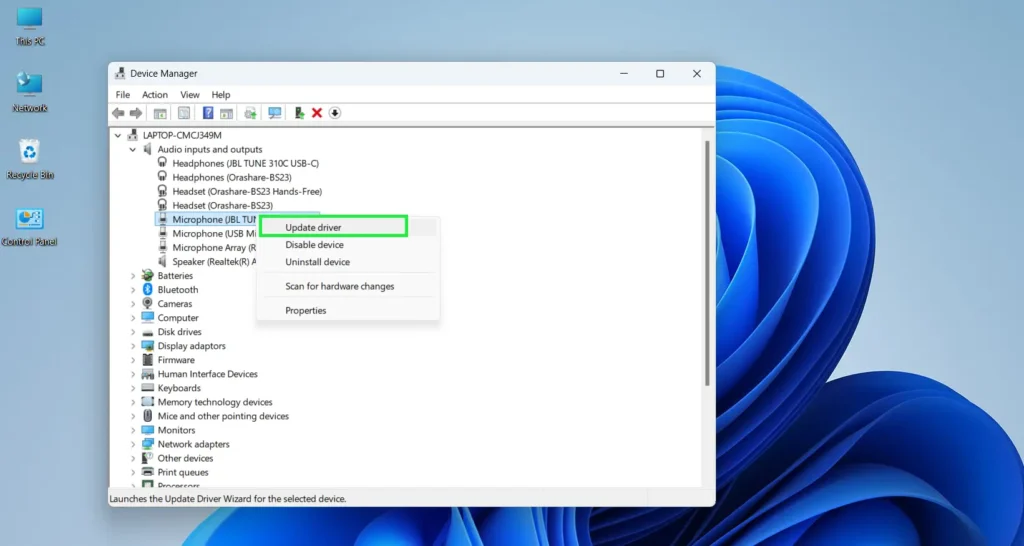
Task: Click the Keyboards category icon
Action: coord(148,388)
